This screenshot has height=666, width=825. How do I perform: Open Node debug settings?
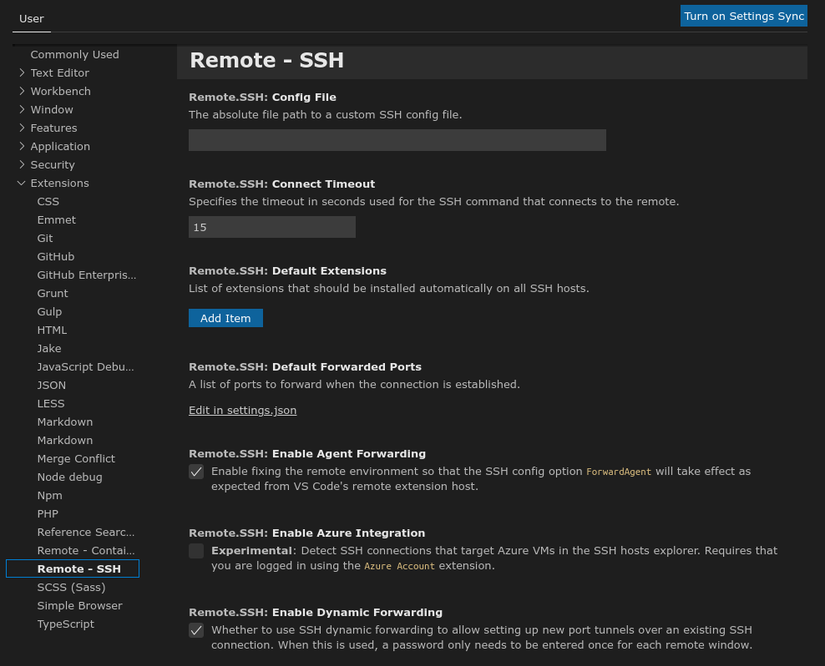coord(67,477)
